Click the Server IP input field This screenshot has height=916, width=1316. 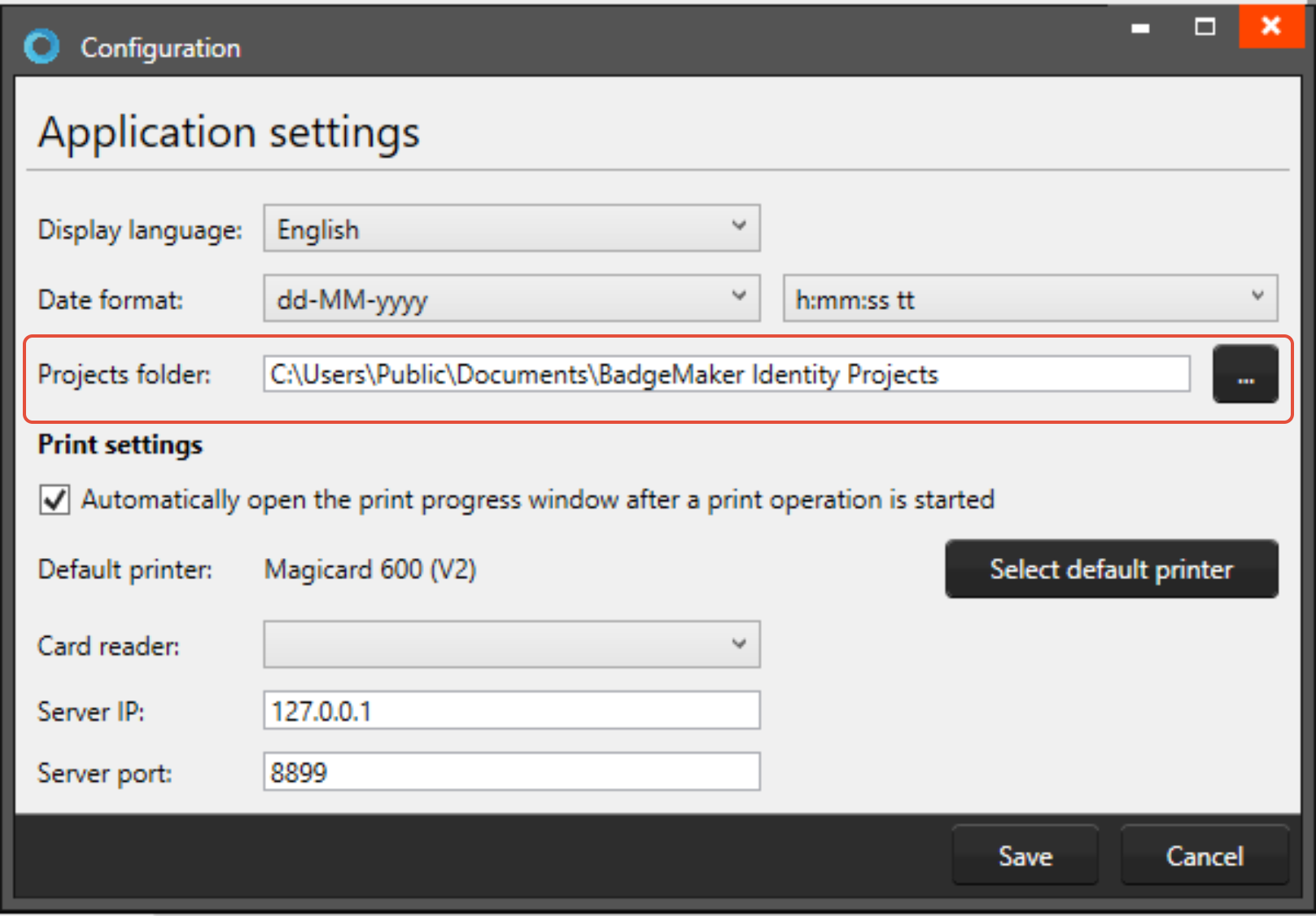click(511, 710)
